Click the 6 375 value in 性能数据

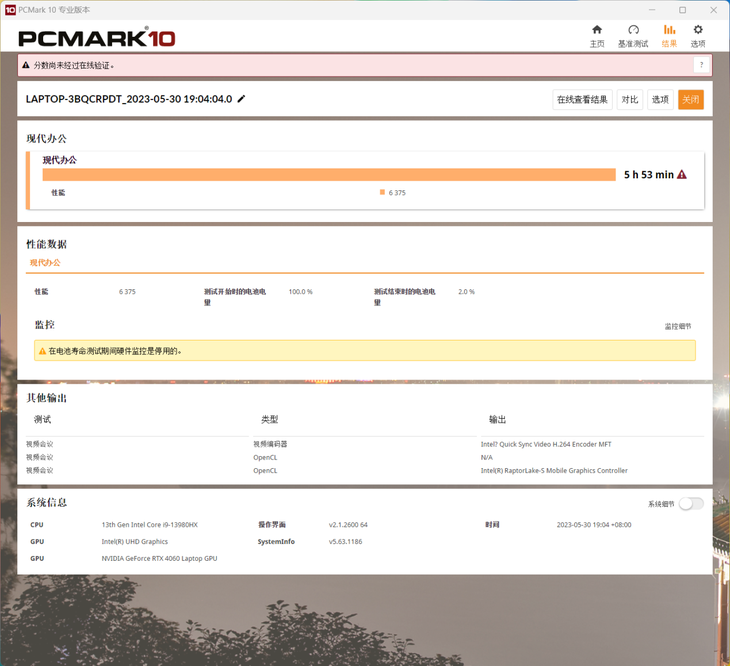click(x=127, y=292)
